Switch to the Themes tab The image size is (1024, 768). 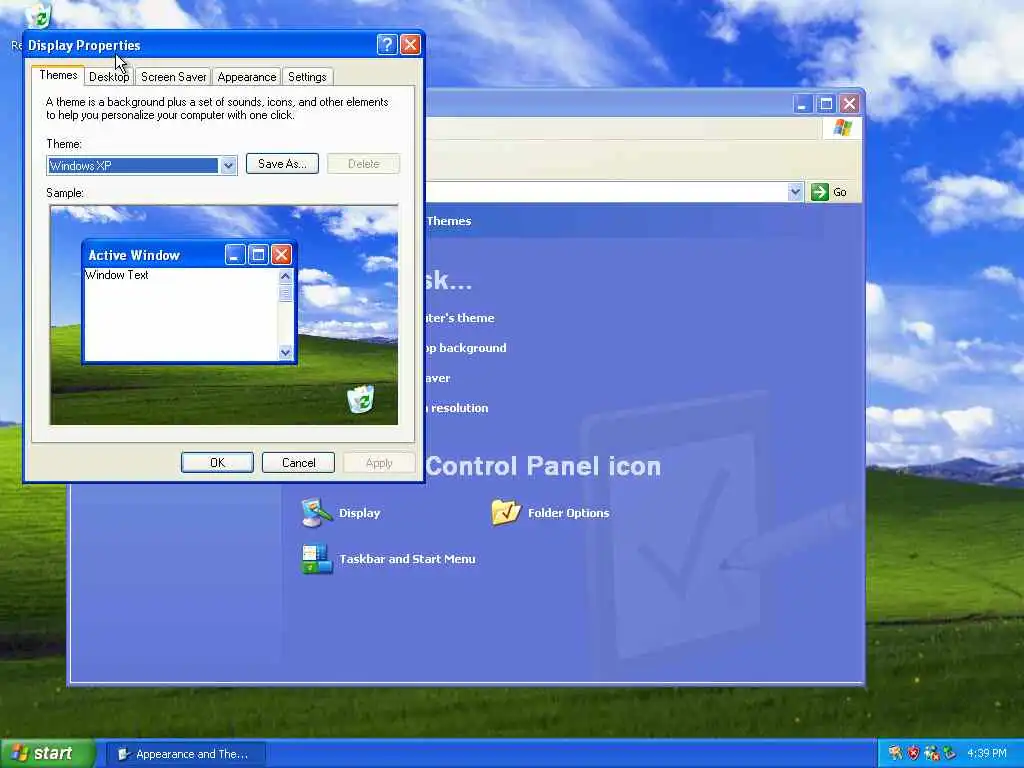point(58,75)
